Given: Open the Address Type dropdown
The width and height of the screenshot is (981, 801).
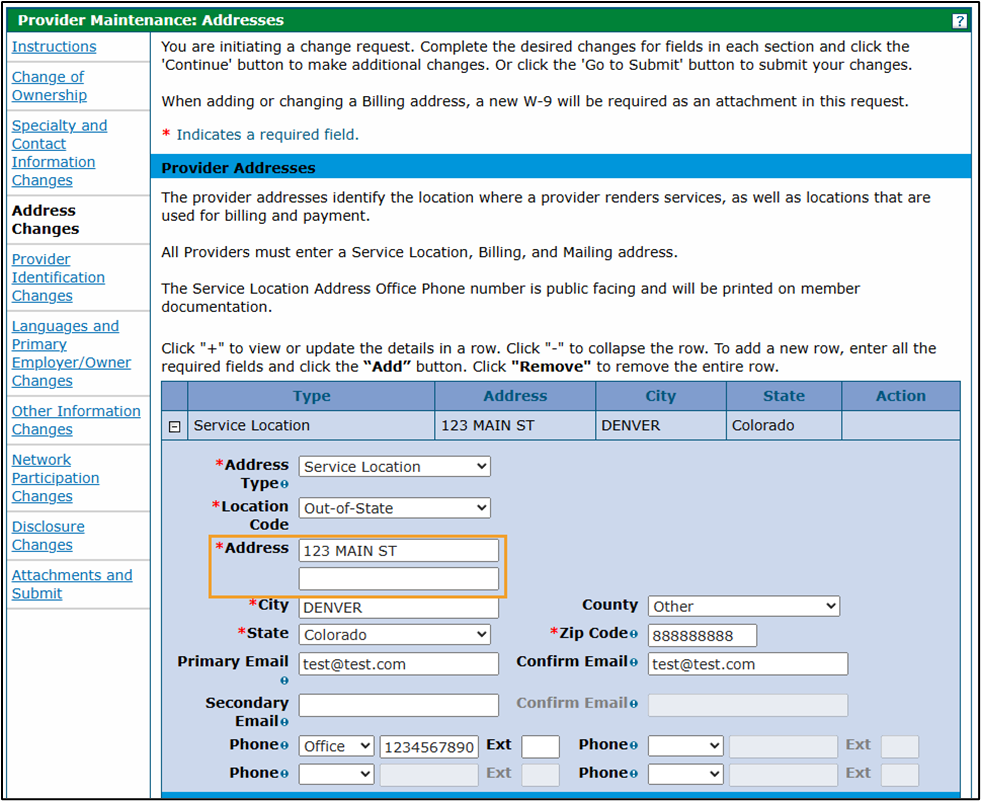Looking at the screenshot, I should click(394, 466).
